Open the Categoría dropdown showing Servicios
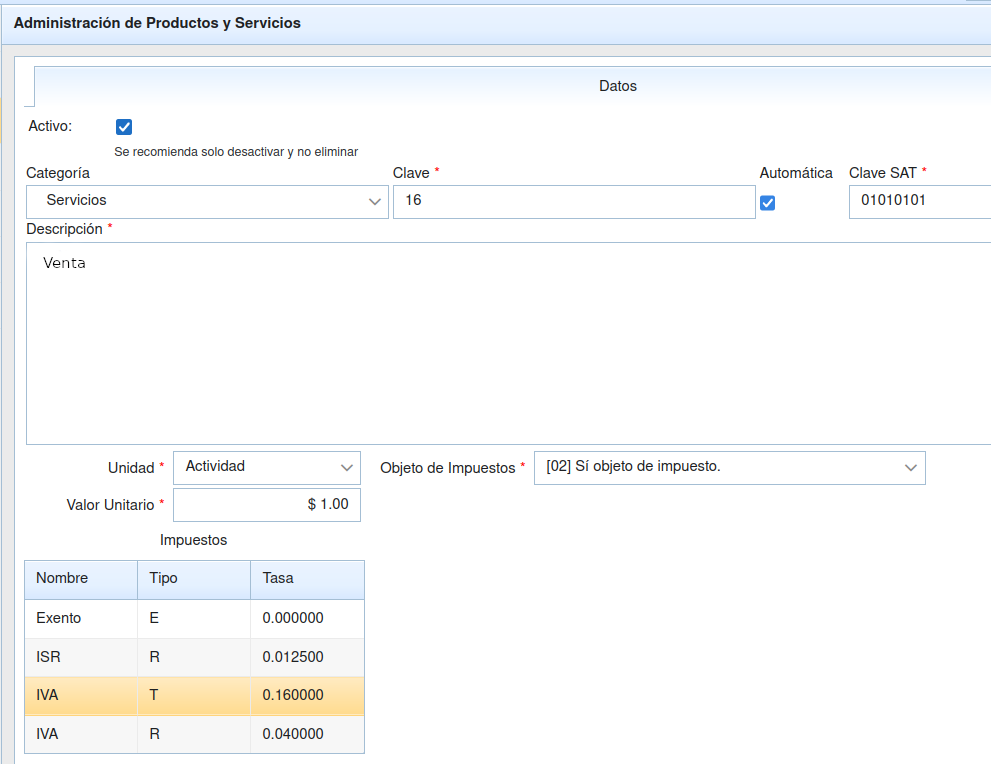Viewport: 991px width, 764px height. 207,202
